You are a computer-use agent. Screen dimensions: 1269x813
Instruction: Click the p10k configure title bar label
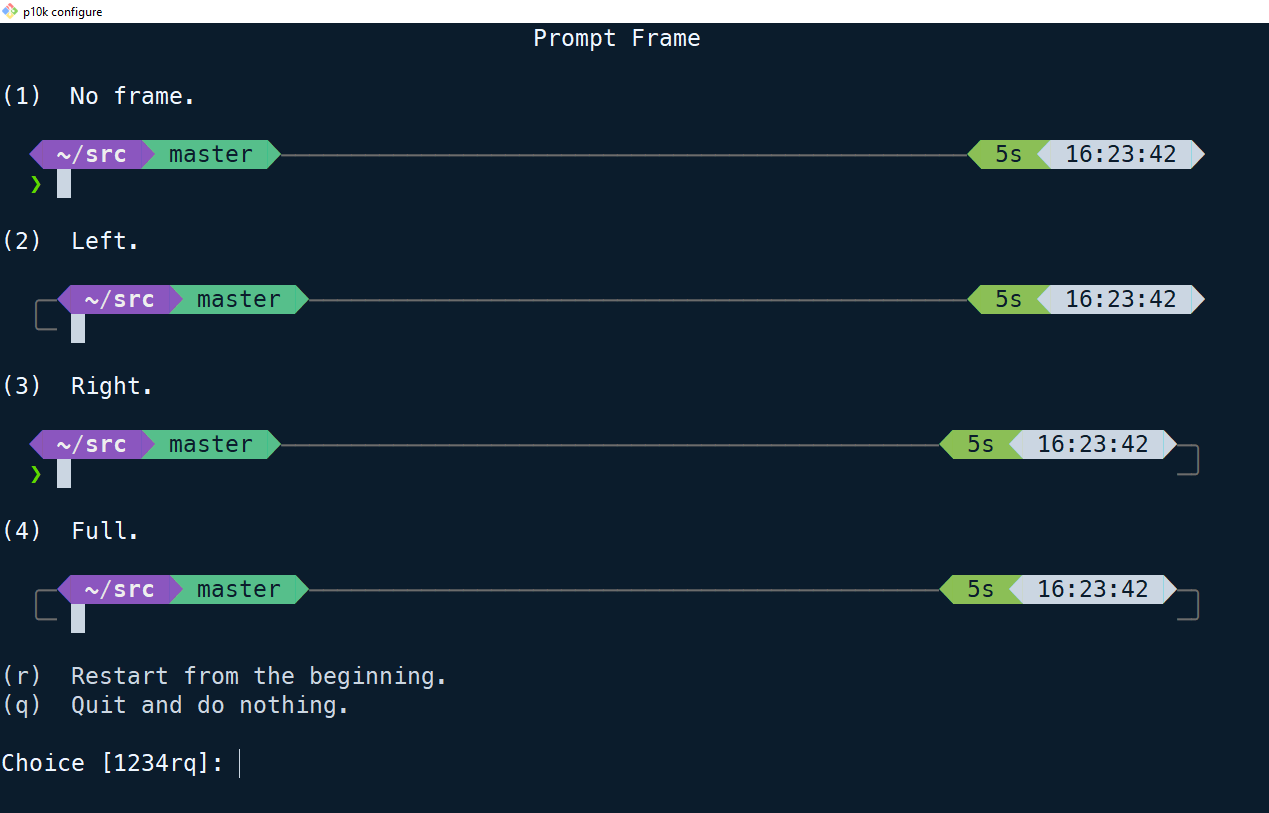coord(63,11)
